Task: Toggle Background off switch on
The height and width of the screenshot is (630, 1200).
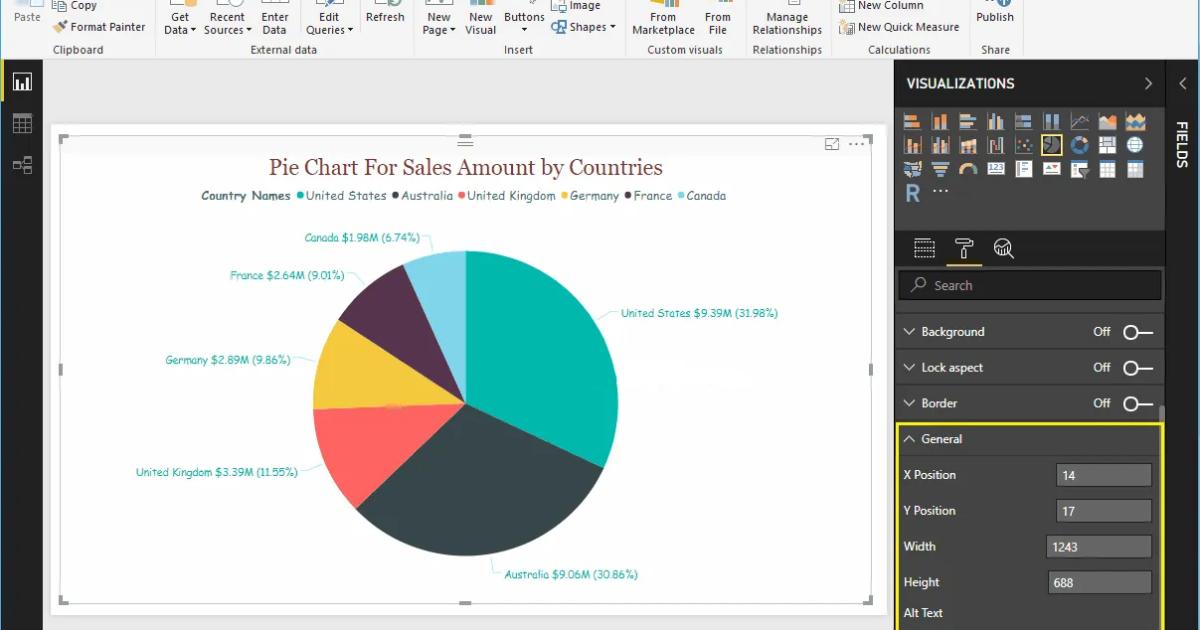Action: click(x=1135, y=331)
